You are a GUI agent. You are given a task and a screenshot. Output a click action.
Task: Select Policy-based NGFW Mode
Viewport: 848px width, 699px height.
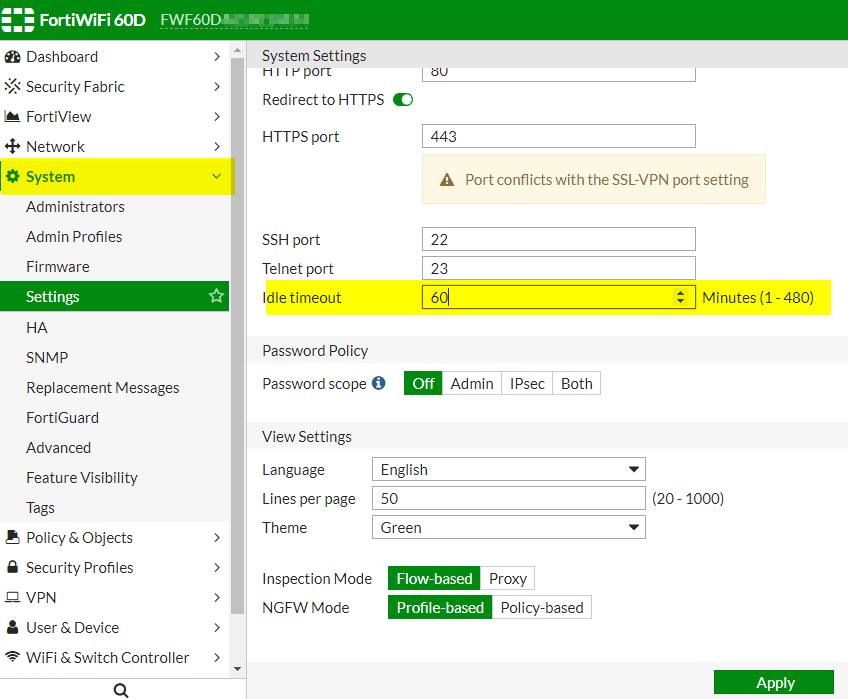[x=542, y=607]
